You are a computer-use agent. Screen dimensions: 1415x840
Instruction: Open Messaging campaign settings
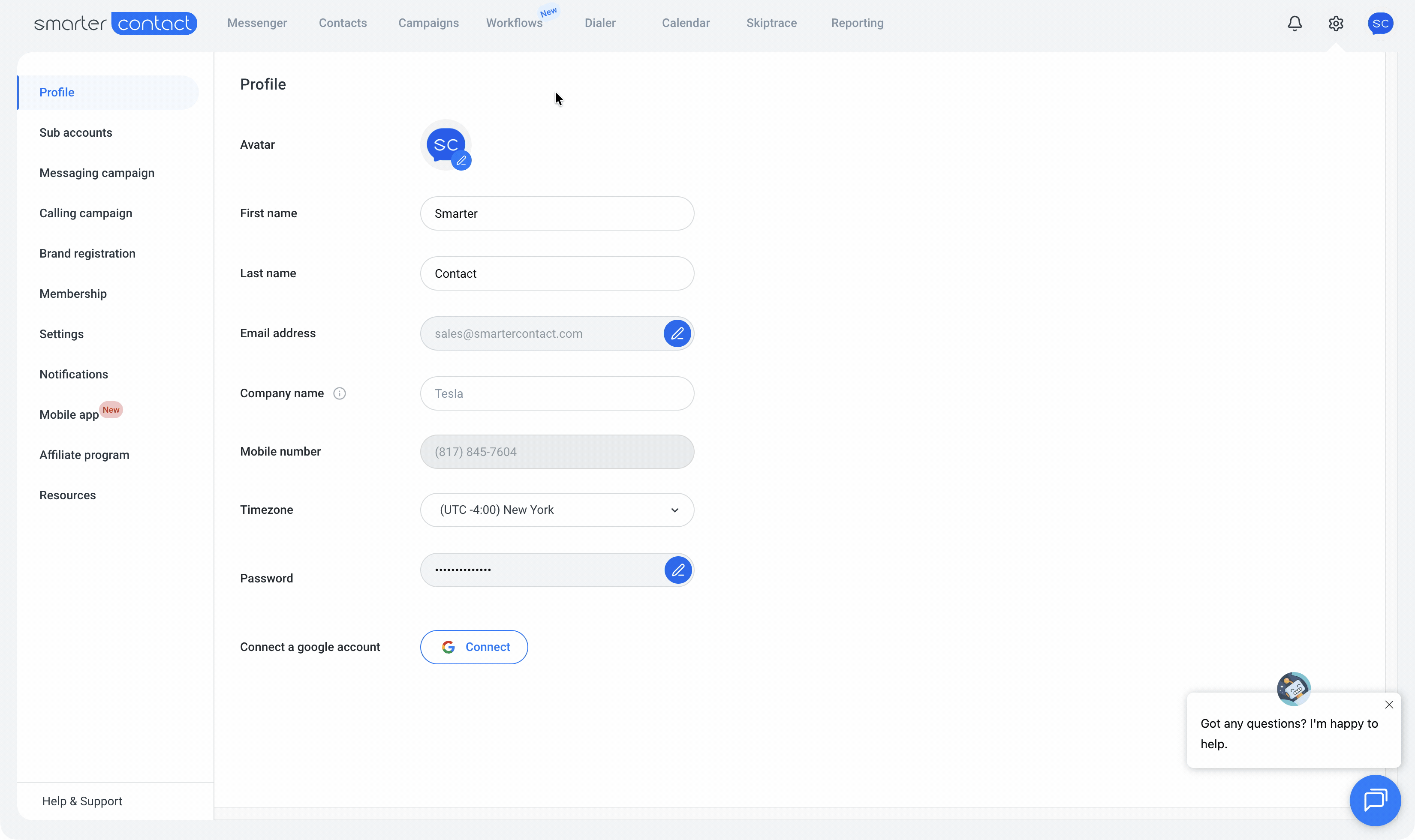tap(97, 173)
